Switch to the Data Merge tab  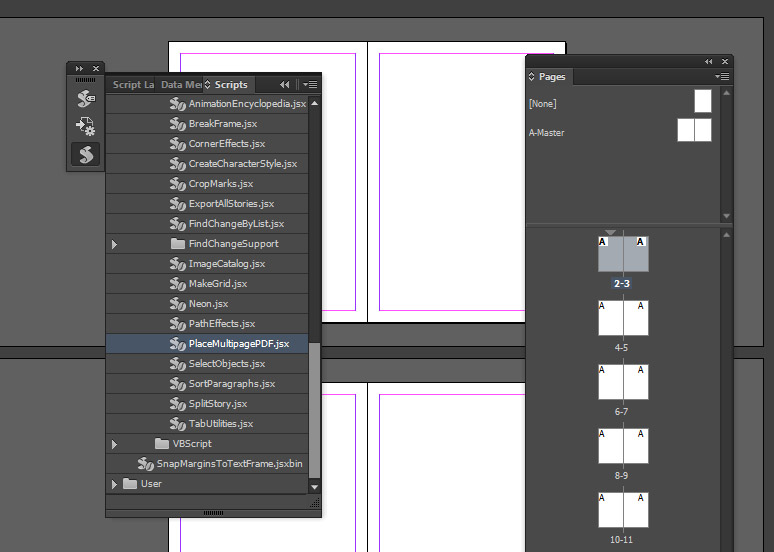[x=181, y=84]
